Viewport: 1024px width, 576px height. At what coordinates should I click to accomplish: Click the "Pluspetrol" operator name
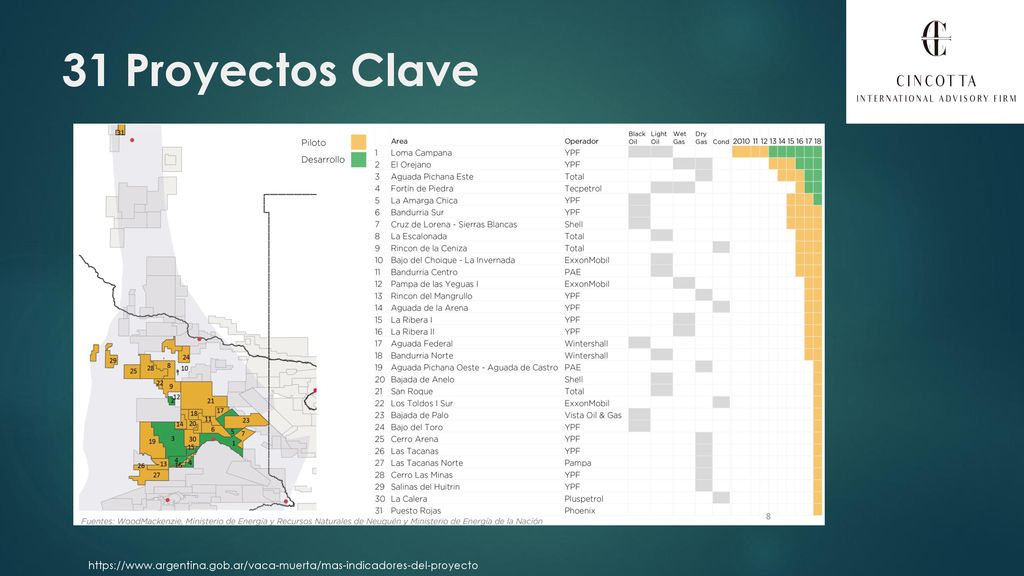(584, 499)
